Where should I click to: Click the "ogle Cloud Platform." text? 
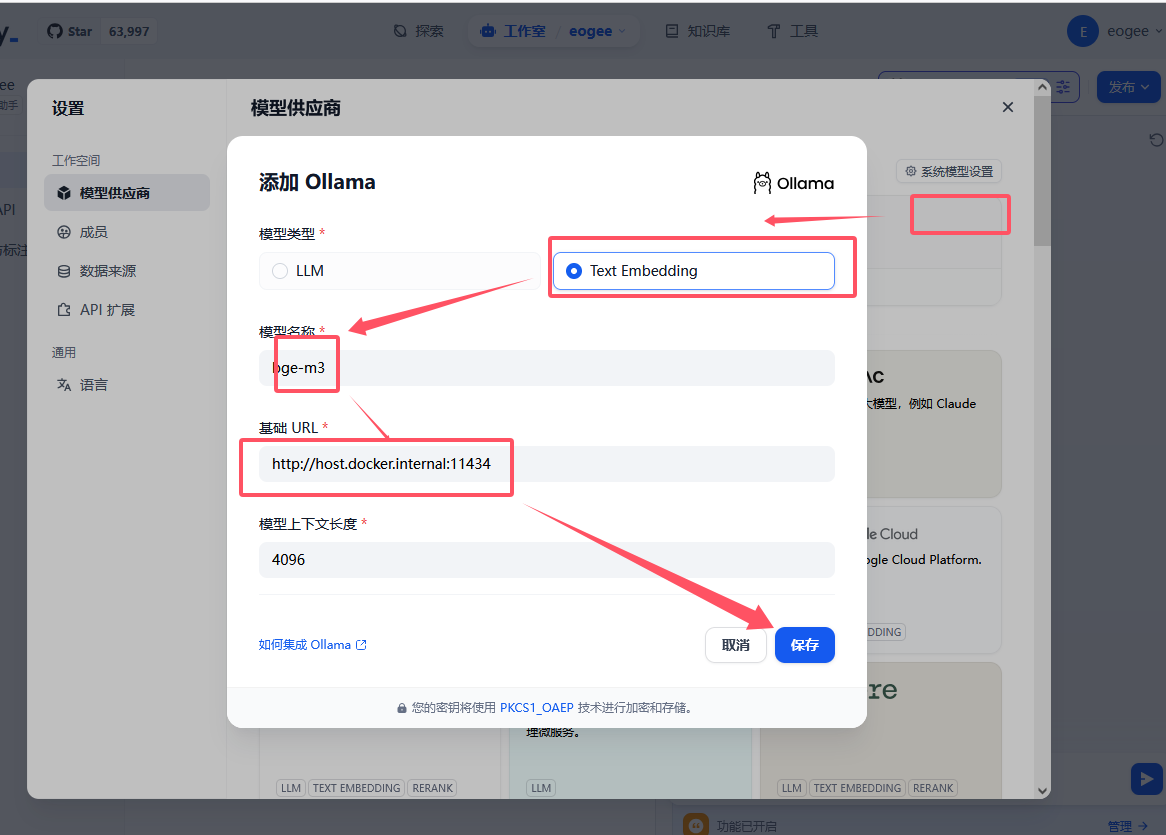(924, 560)
